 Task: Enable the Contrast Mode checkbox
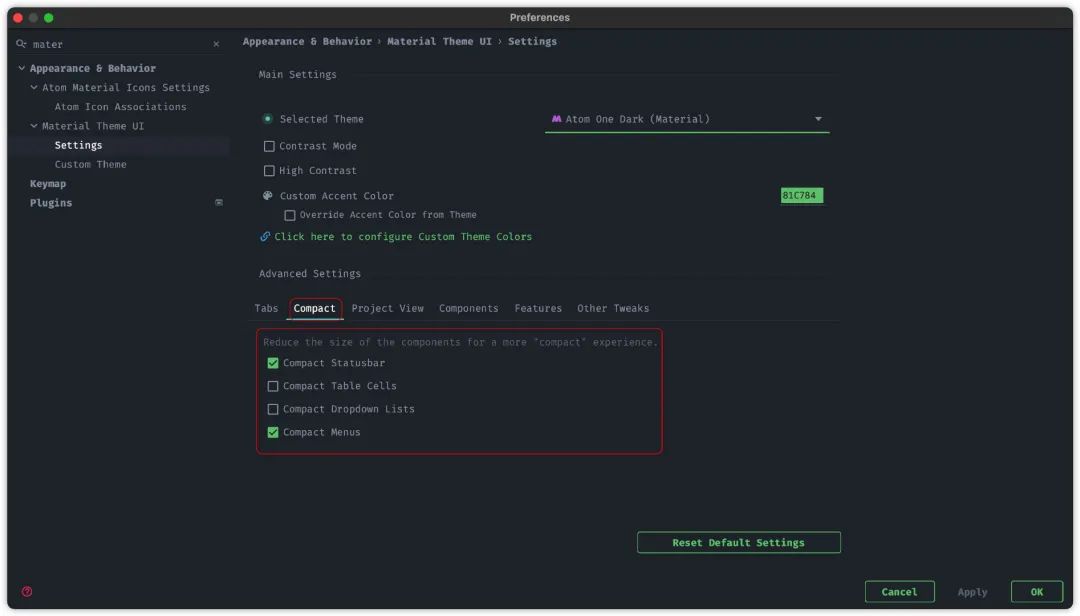tap(269, 146)
